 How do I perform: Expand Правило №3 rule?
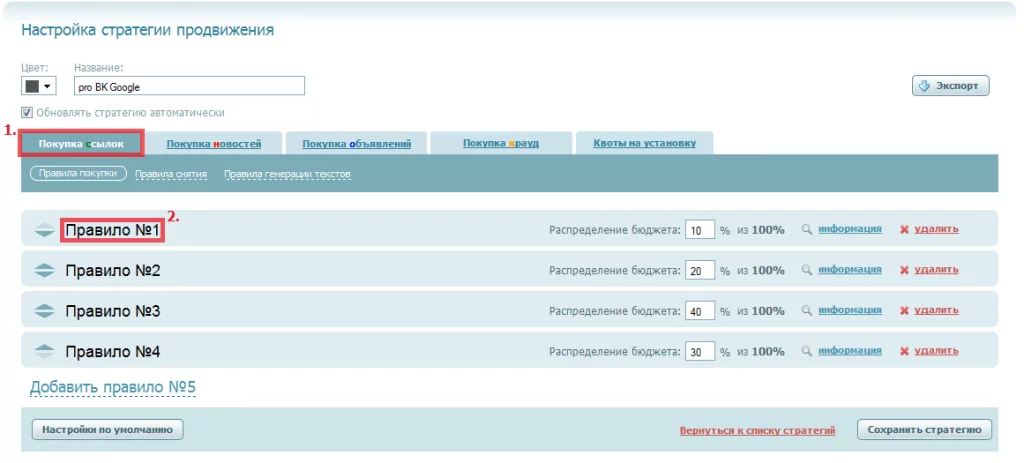(x=112, y=311)
